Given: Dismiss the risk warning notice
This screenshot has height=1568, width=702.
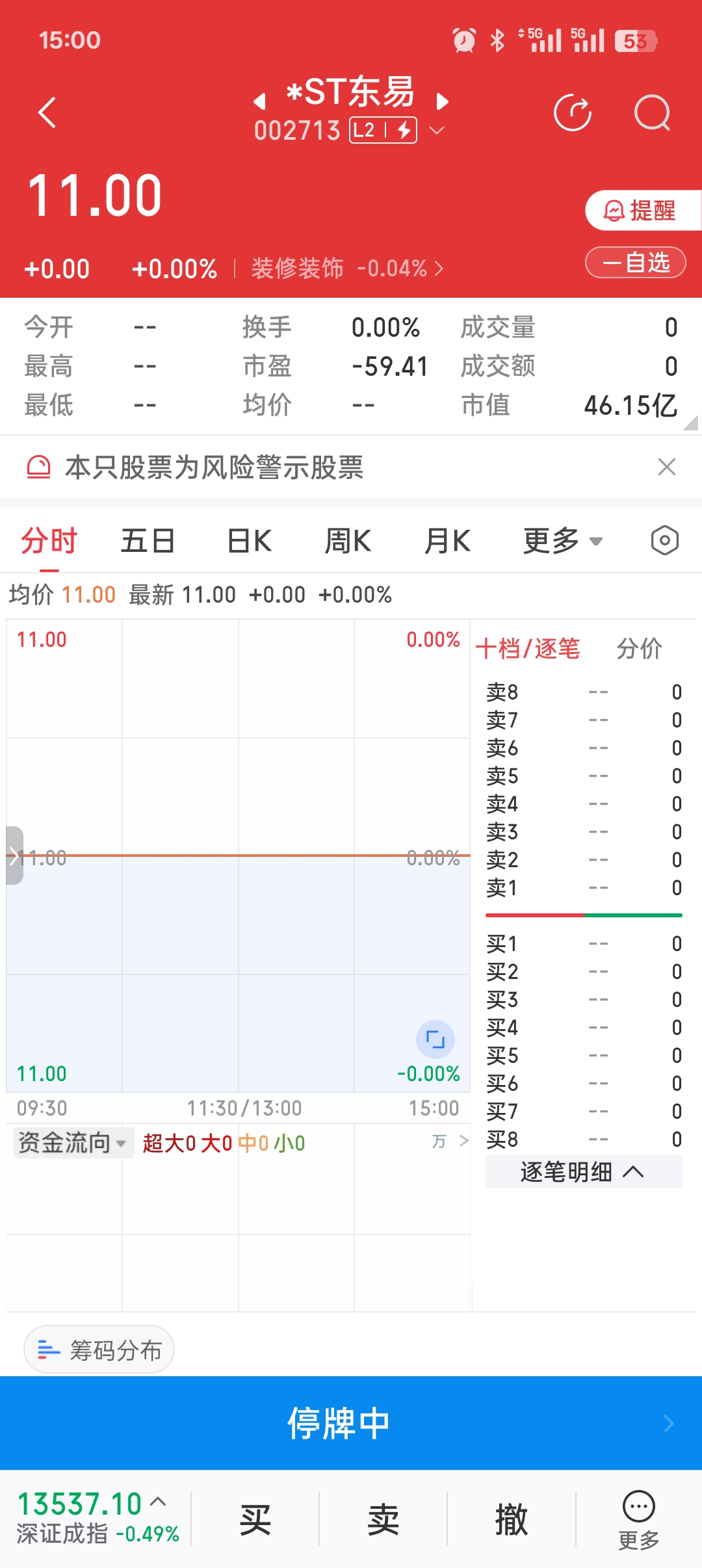Looking at the screenshot, I should point(667,467).
